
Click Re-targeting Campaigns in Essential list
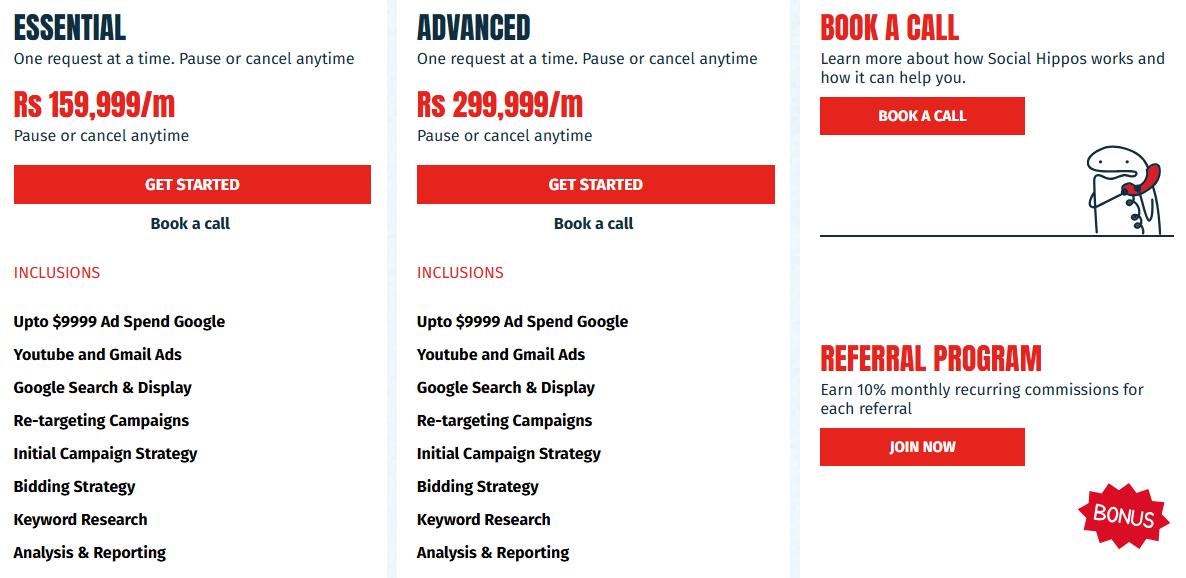pyautogui.click(x=101, y=421)
